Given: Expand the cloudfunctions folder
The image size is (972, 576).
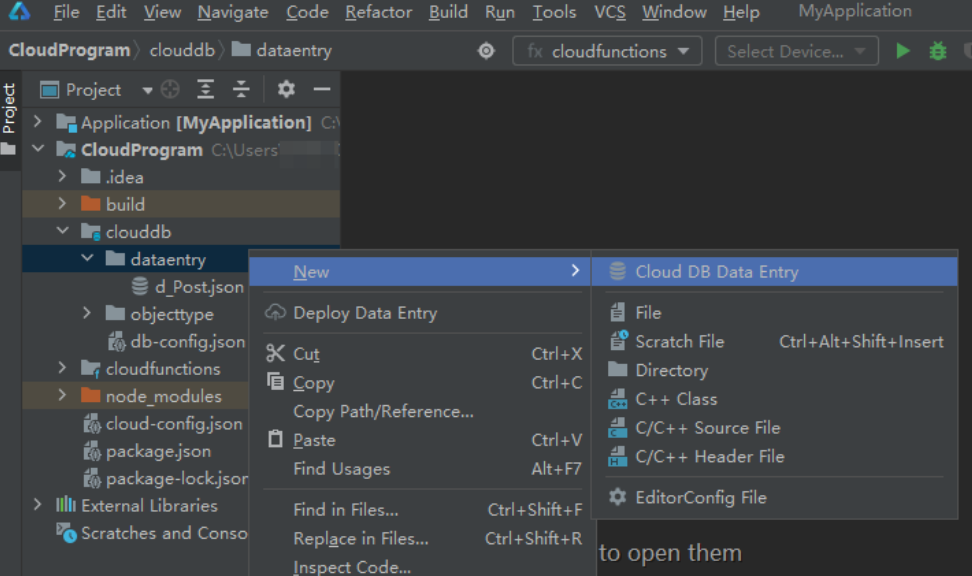Looking at the screenshot, I should (62, 367).
